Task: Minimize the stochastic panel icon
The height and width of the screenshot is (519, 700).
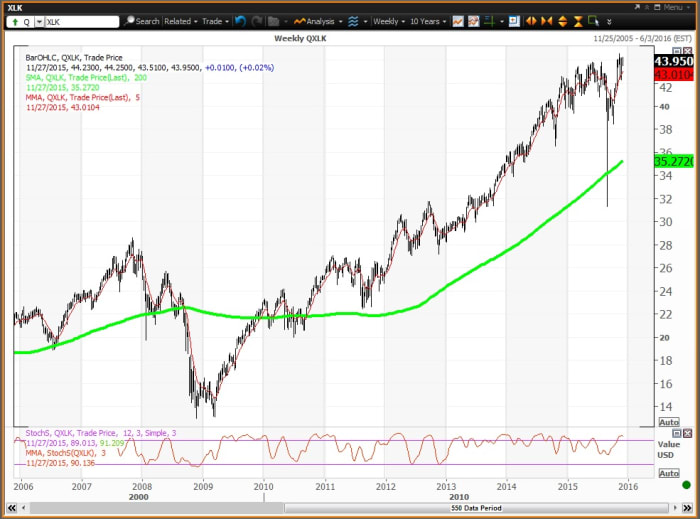Action: coord(677,433)
